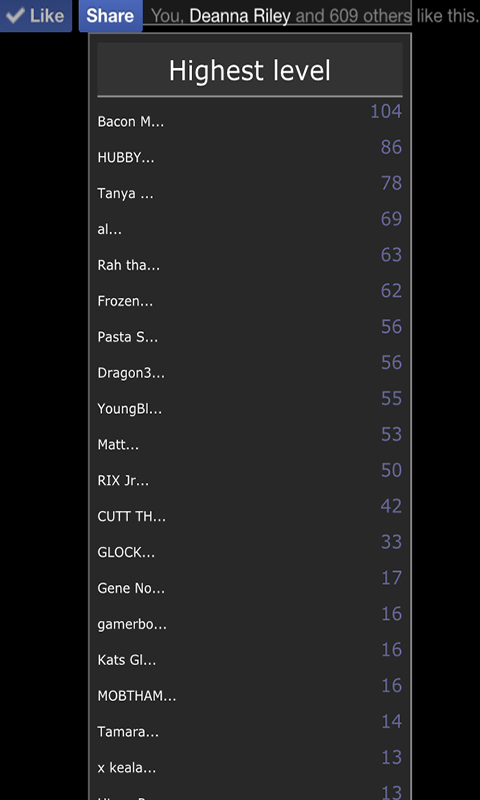Screen dimensions: 480x800
Task: Click the Gene No... player name
Action: pyautogui.click(x=131, y=588)
